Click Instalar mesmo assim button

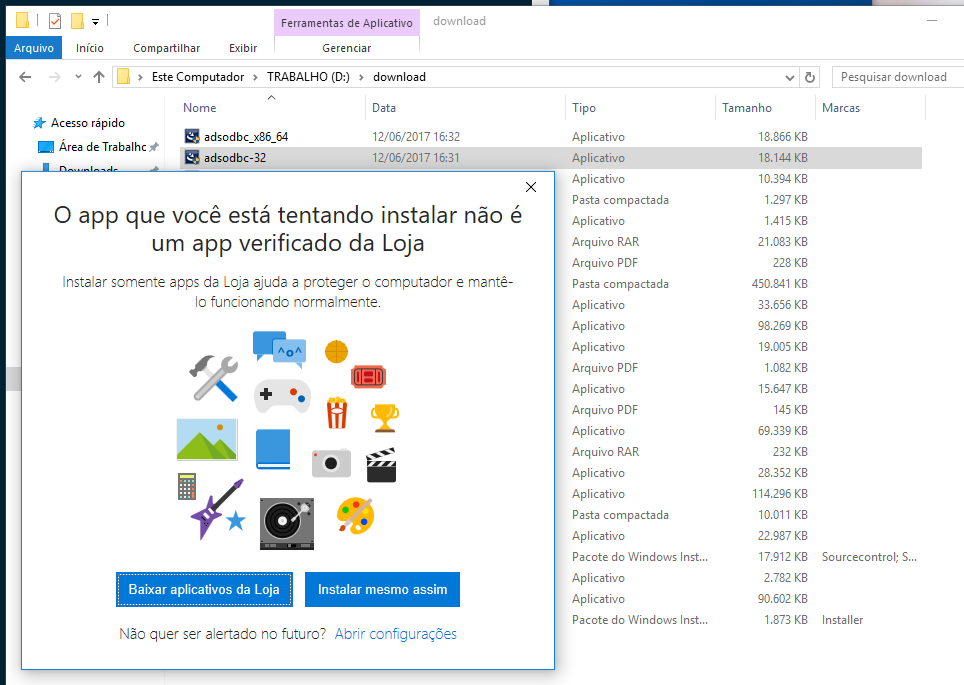pos(382,589)
